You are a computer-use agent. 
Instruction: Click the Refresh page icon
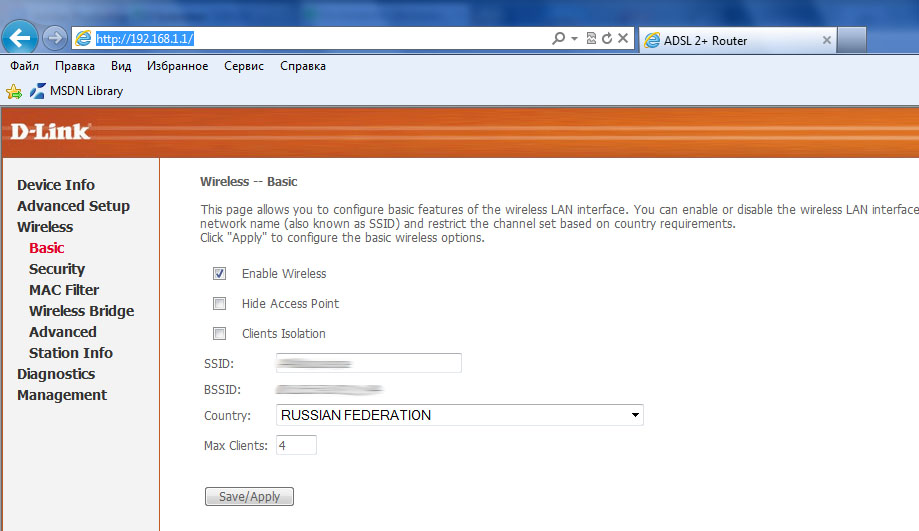(x=607, y=39)
